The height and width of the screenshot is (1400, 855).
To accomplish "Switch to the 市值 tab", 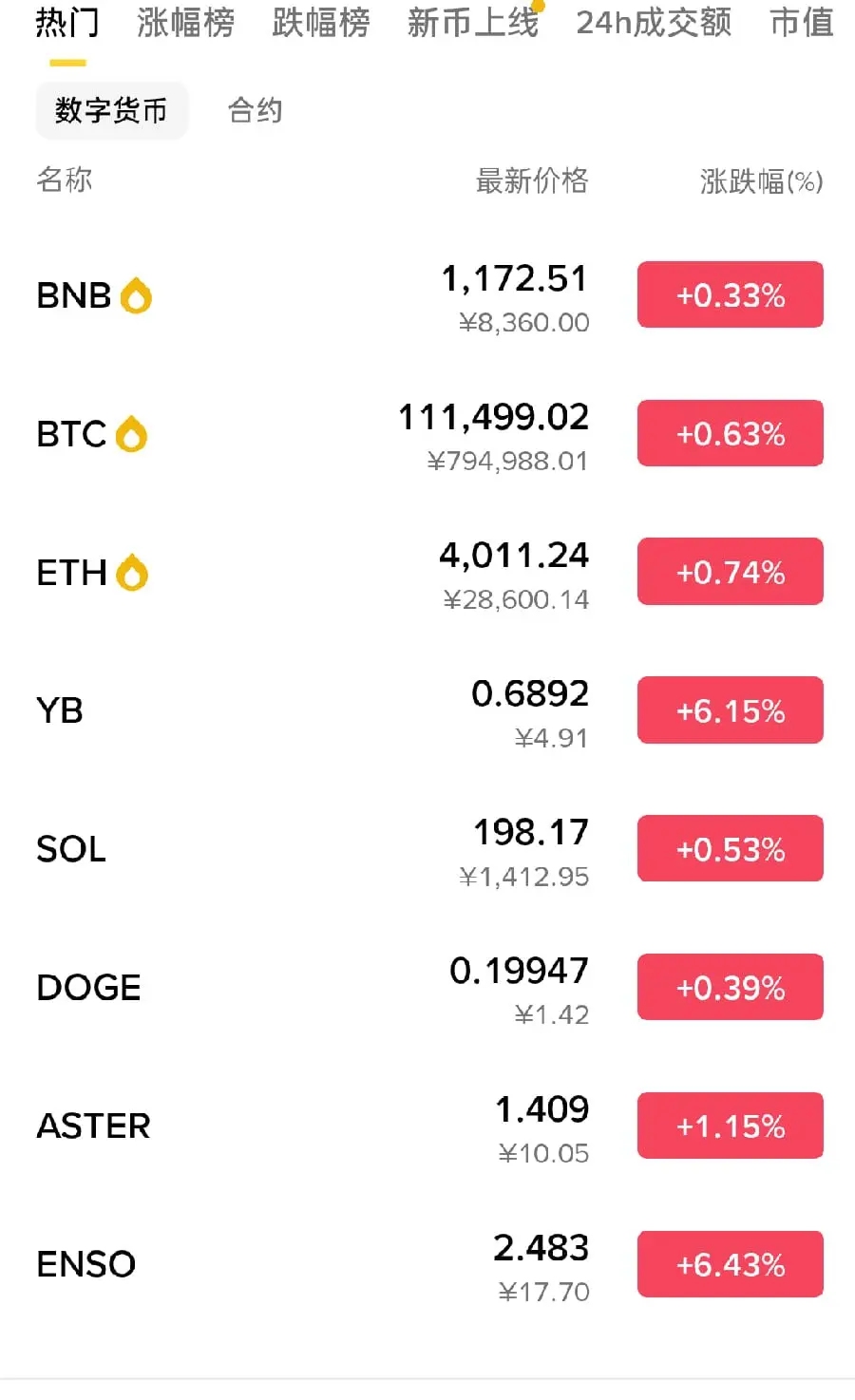I will pos(801,23).
